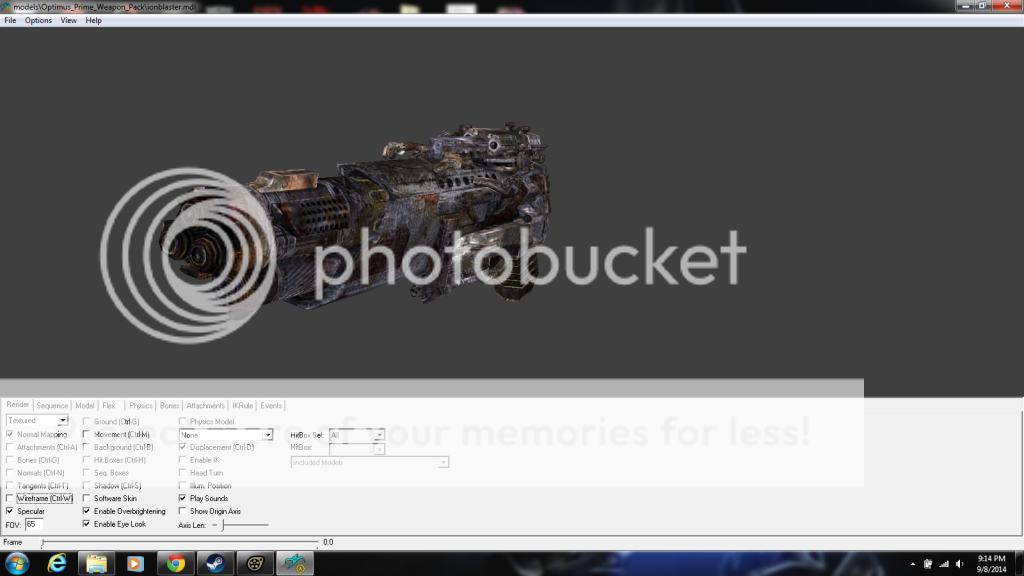Screen dimensions: 1024x576
Task: Open the Bones tab
Action: tap(169, 406)
